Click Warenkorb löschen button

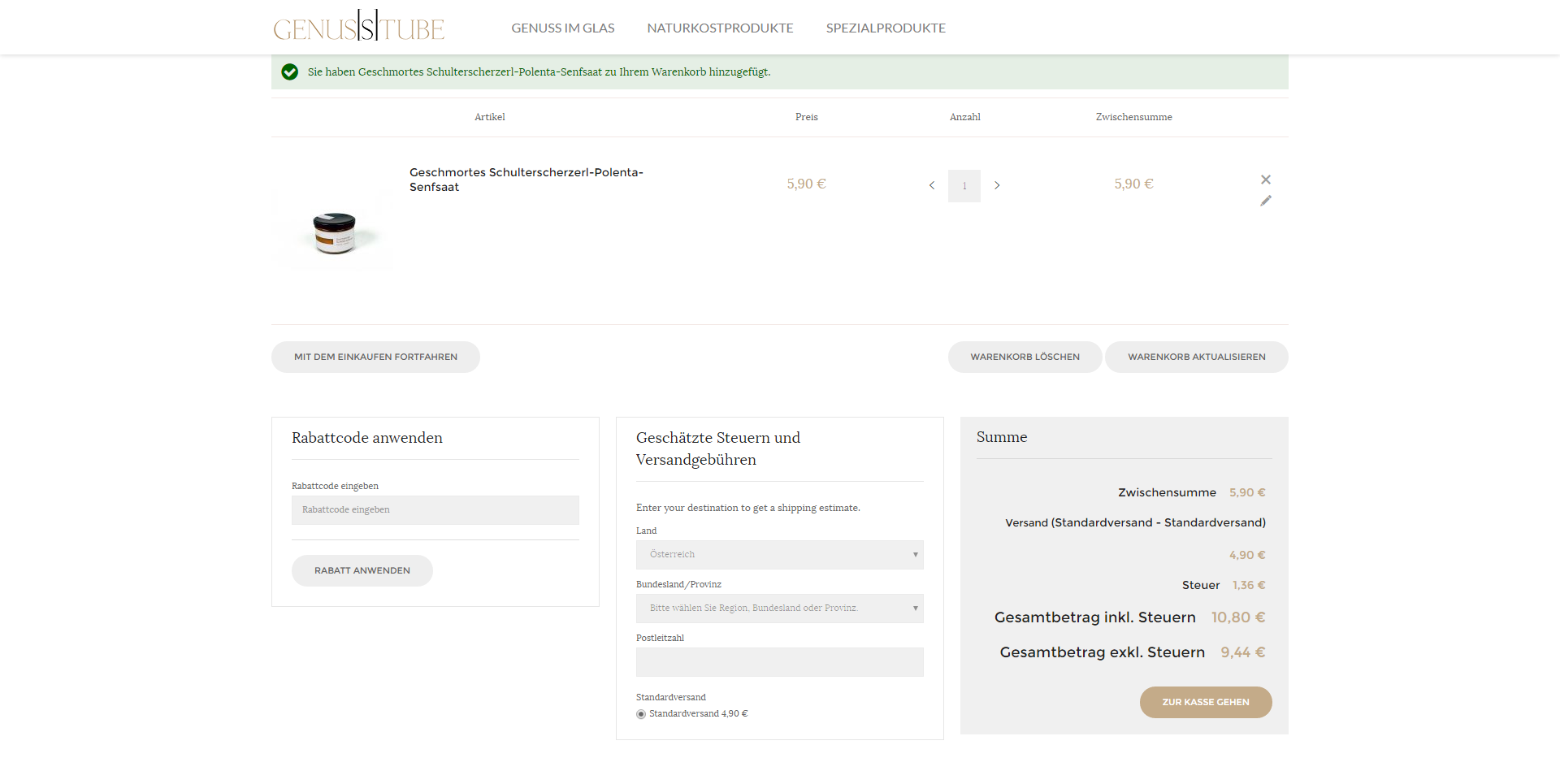tap(1025, 357)
